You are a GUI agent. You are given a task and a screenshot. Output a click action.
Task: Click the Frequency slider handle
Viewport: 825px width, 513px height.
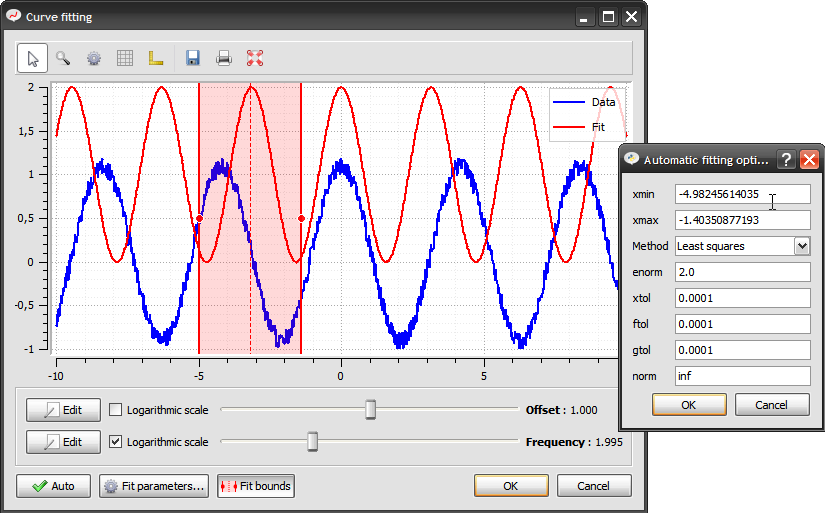(x=313, y=442)
